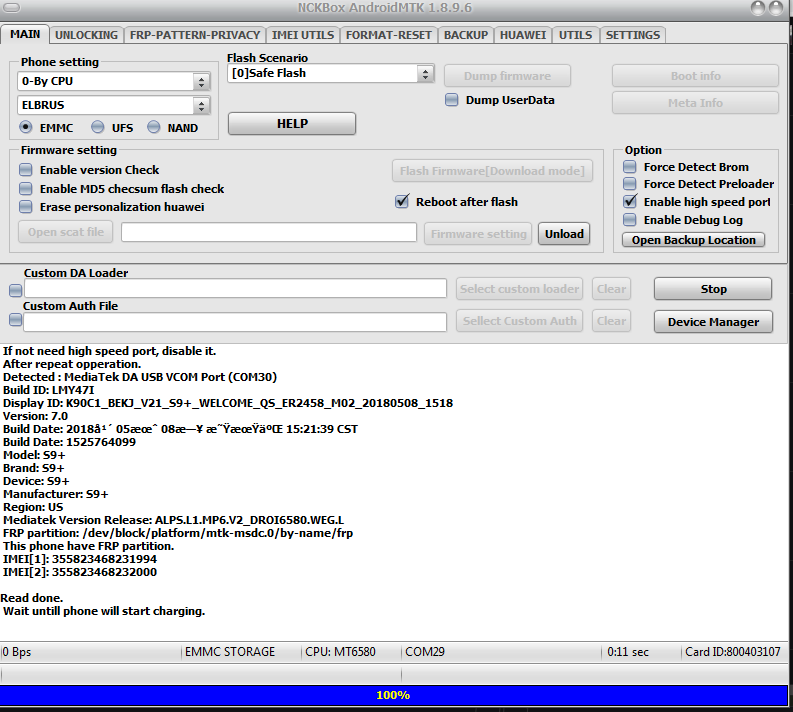Open the UTILS tab
The height and width of the screenshot is (712, 793).
576,35
